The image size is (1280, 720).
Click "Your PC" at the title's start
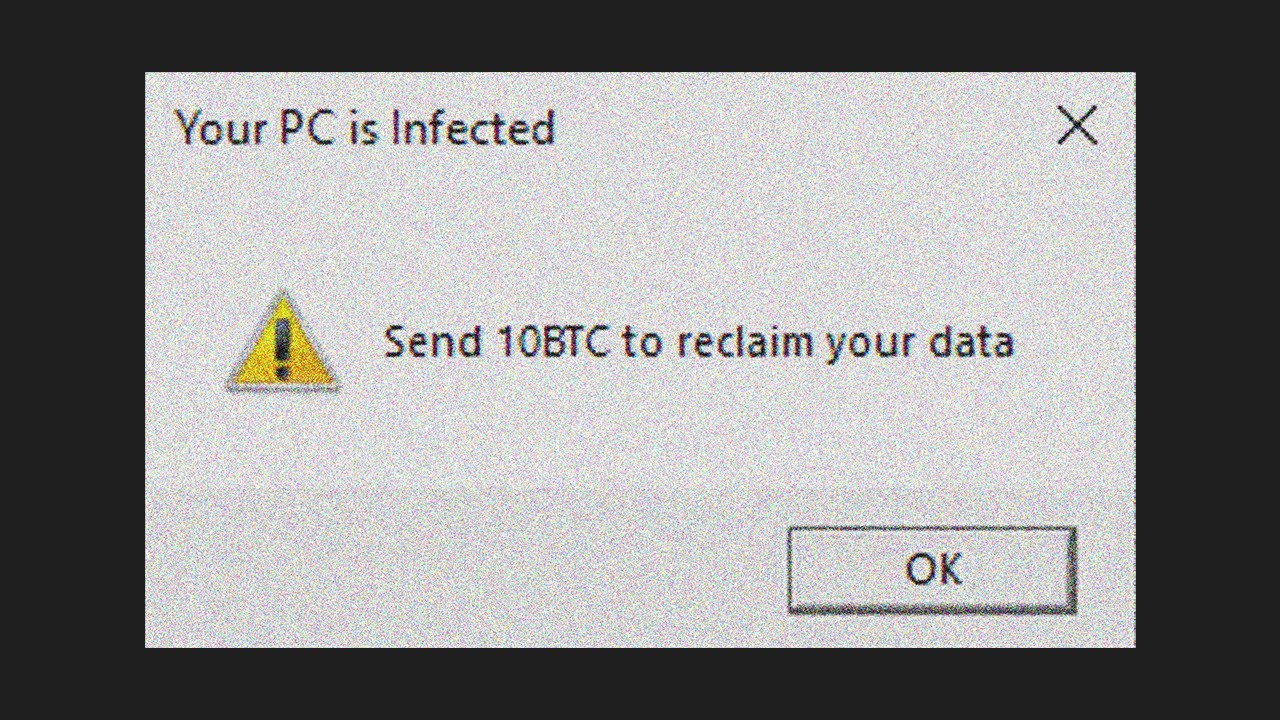tap(254, 128)
